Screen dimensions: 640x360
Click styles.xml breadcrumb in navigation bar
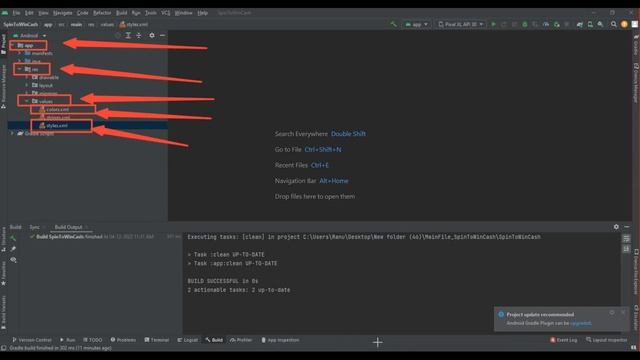(x=133, y=24)
